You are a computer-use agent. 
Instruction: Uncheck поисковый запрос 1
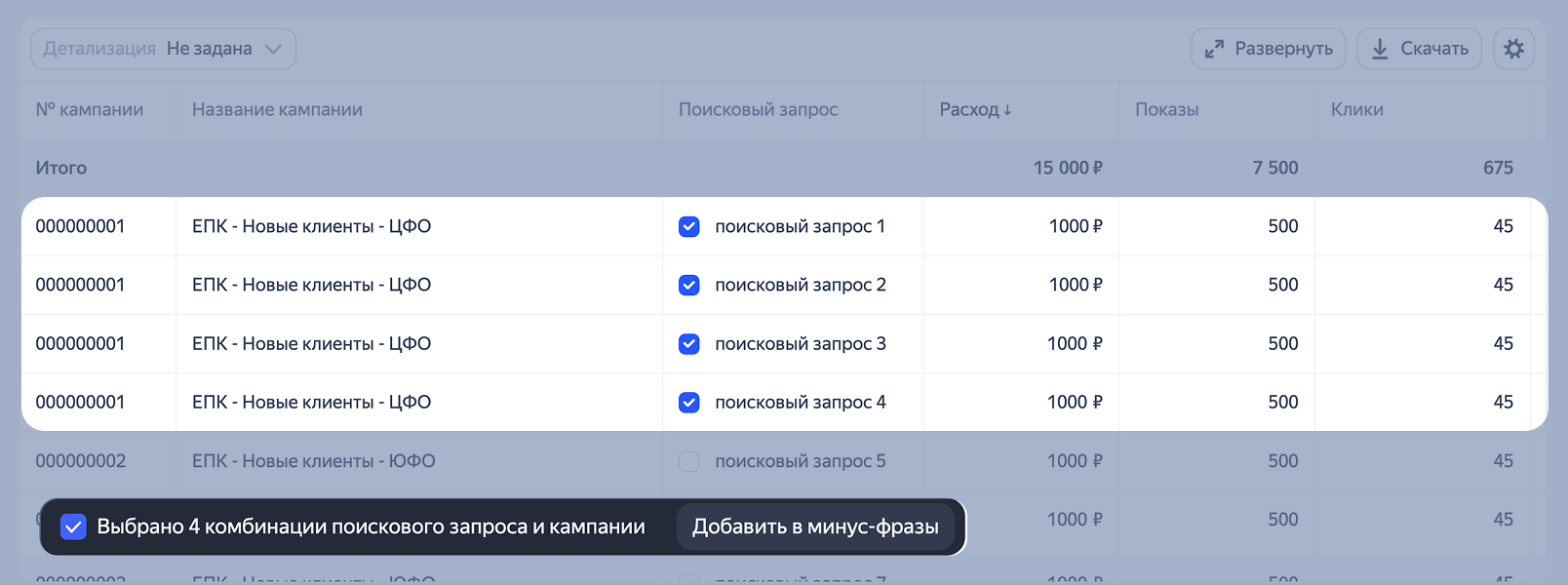(x=688, y=226)
